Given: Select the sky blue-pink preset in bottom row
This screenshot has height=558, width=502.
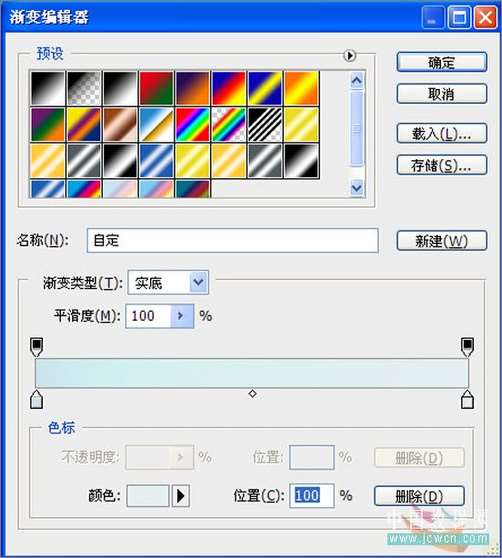Looking at the screenshot, I should 156,189.
